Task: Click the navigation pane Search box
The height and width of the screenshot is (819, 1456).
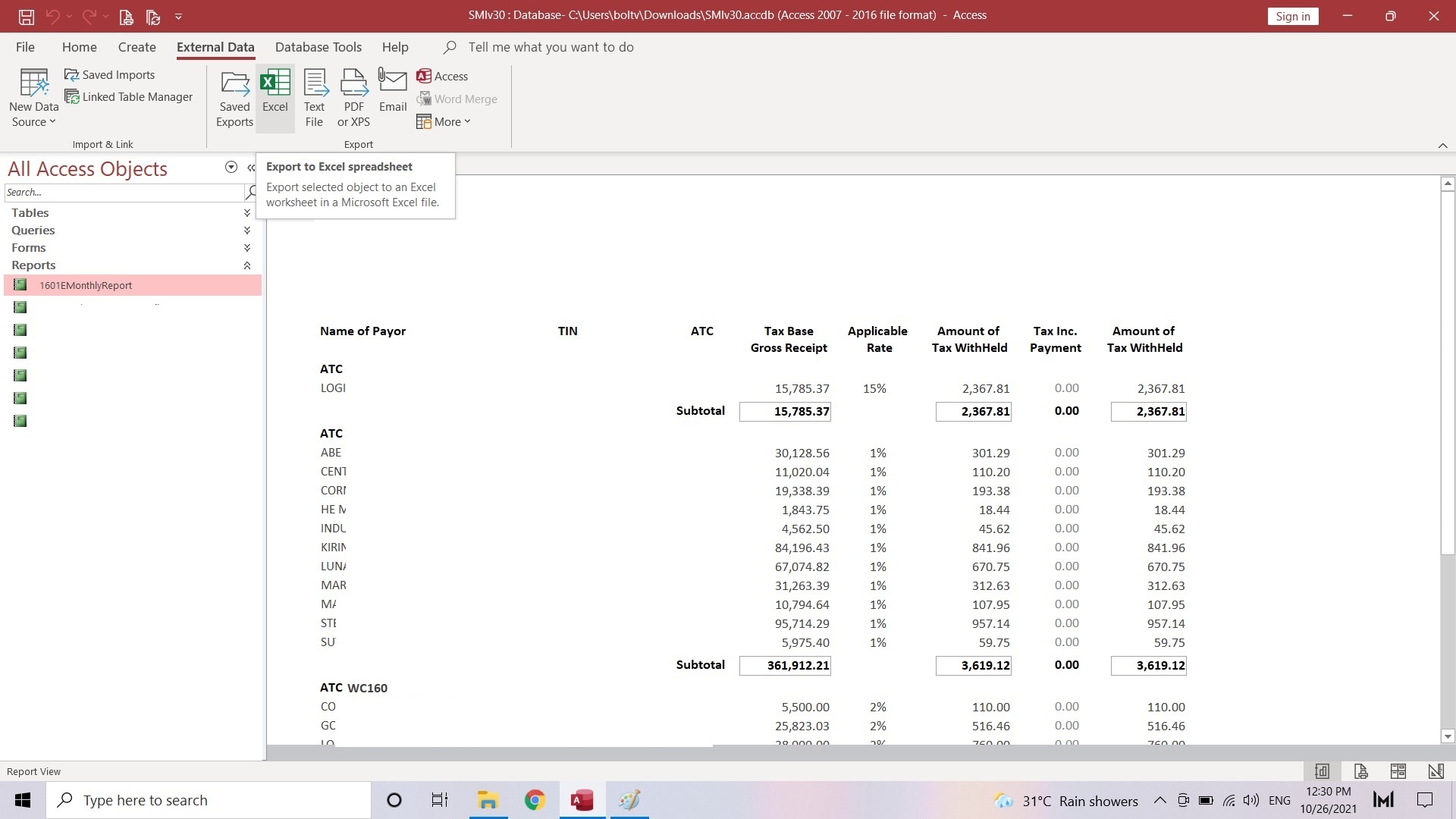Action: (123, 193)
